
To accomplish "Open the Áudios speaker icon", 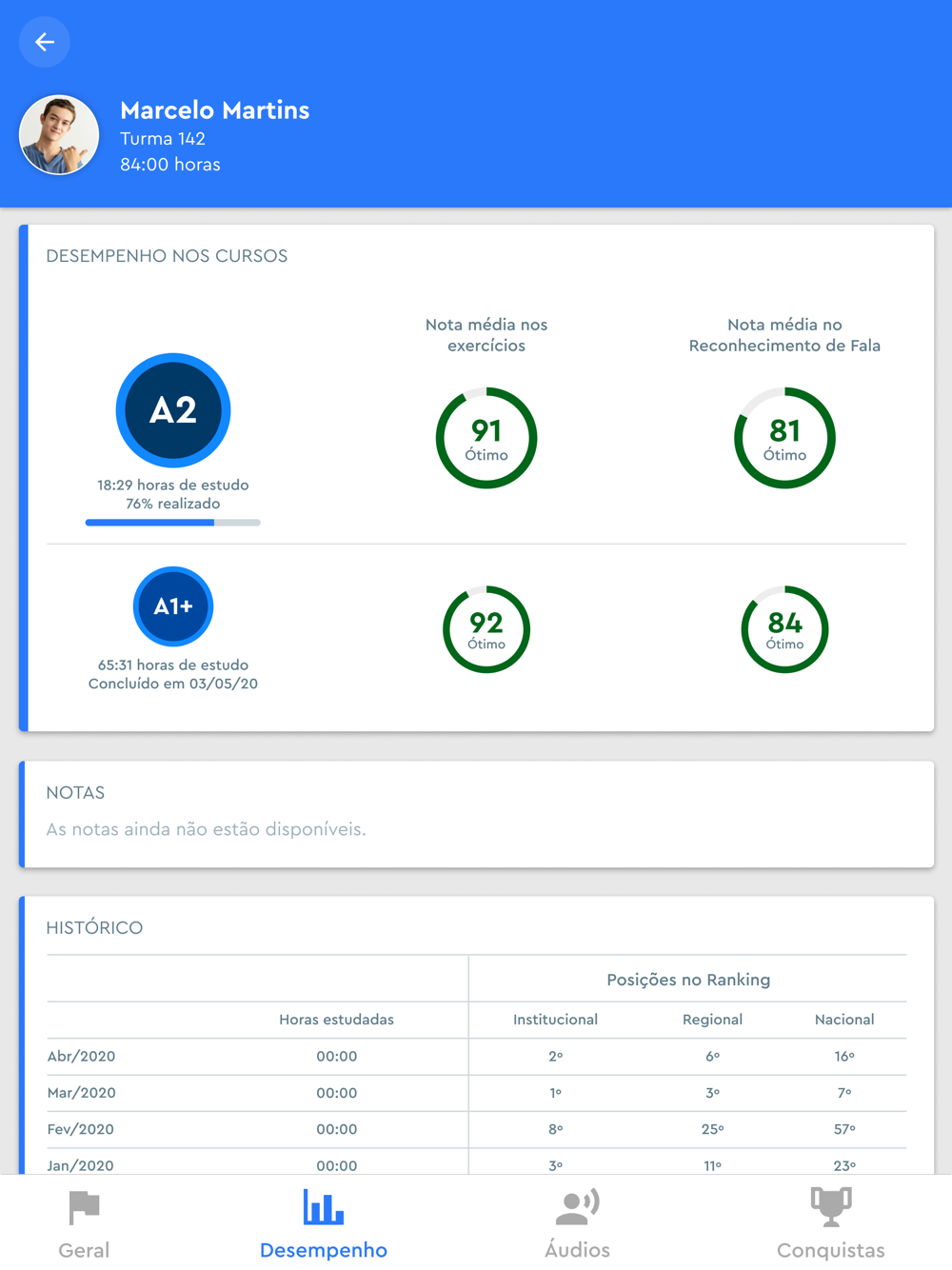I will pos(577,1206).
